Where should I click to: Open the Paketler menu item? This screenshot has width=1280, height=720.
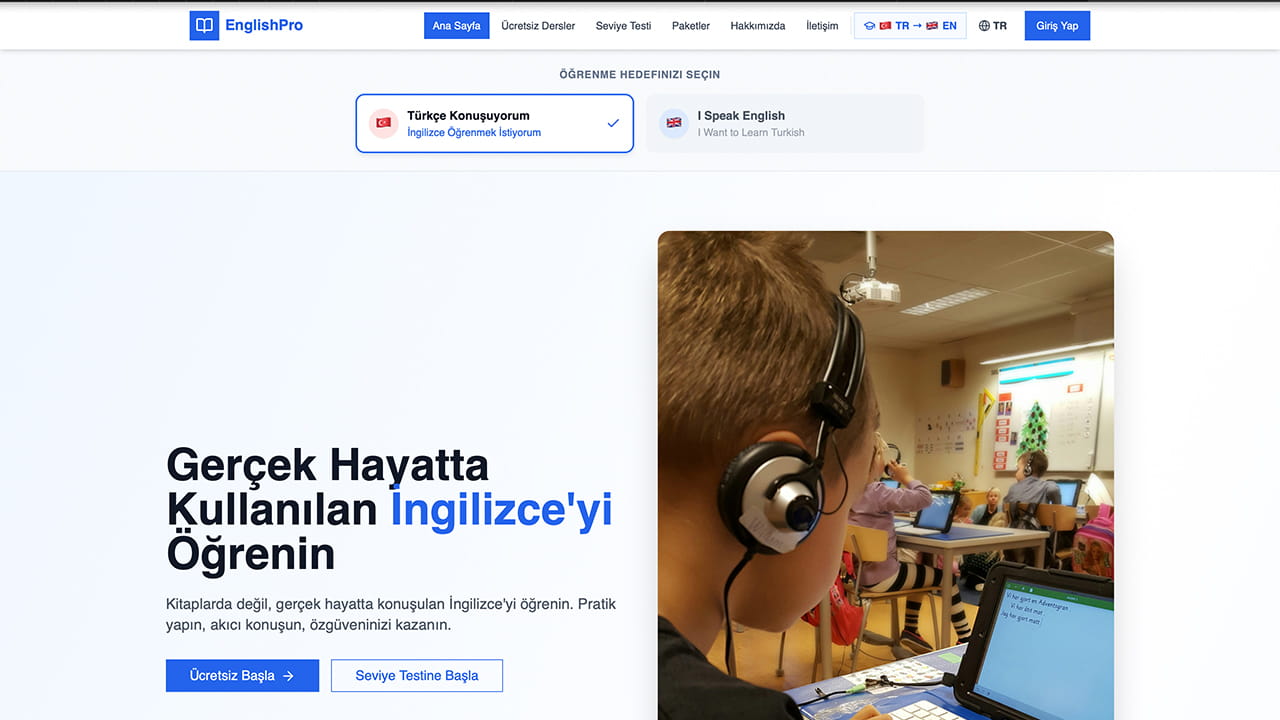pyautogui.click(x=690, y=26)
